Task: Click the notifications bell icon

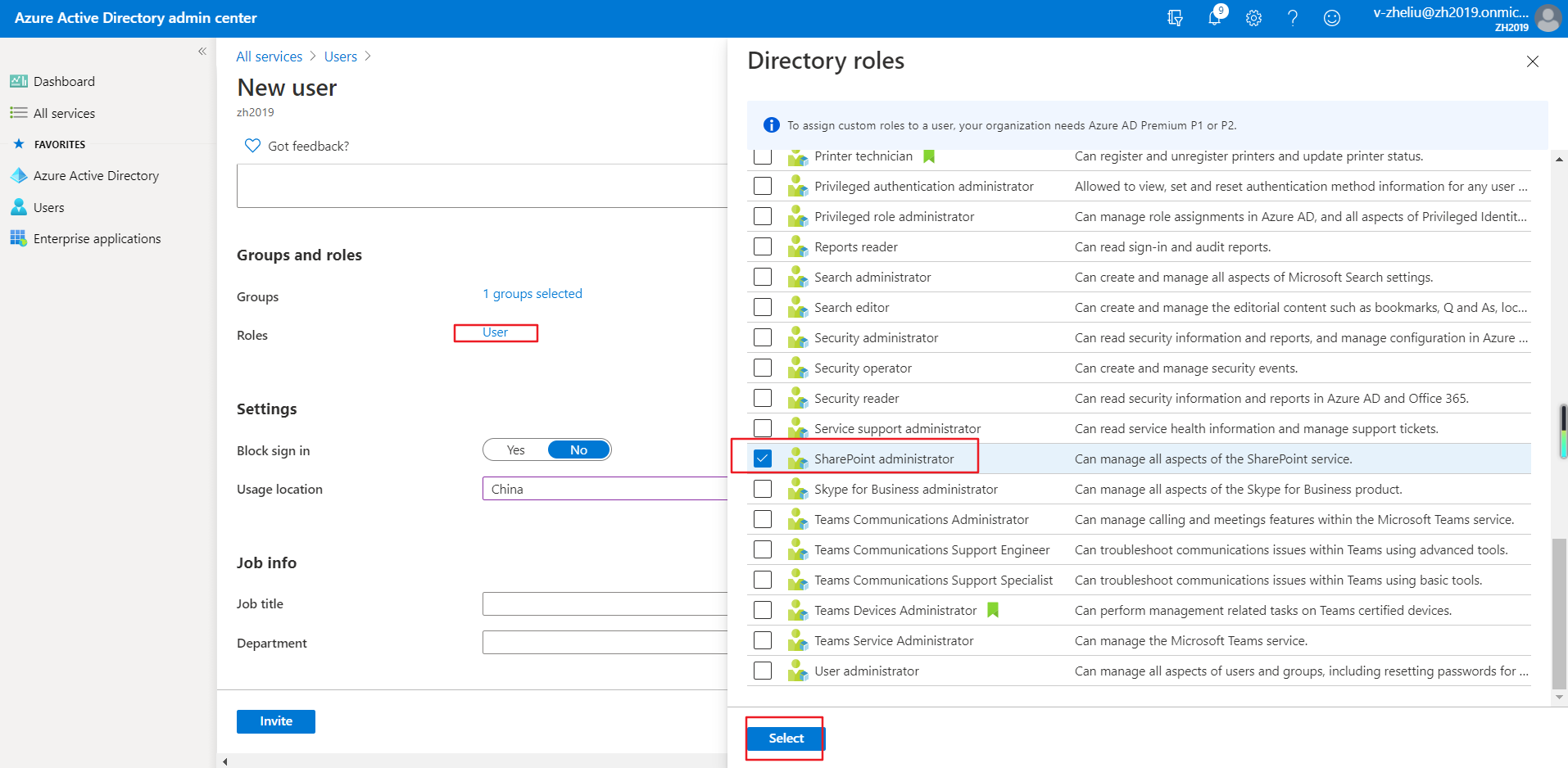Action: tap(1214, 17)
